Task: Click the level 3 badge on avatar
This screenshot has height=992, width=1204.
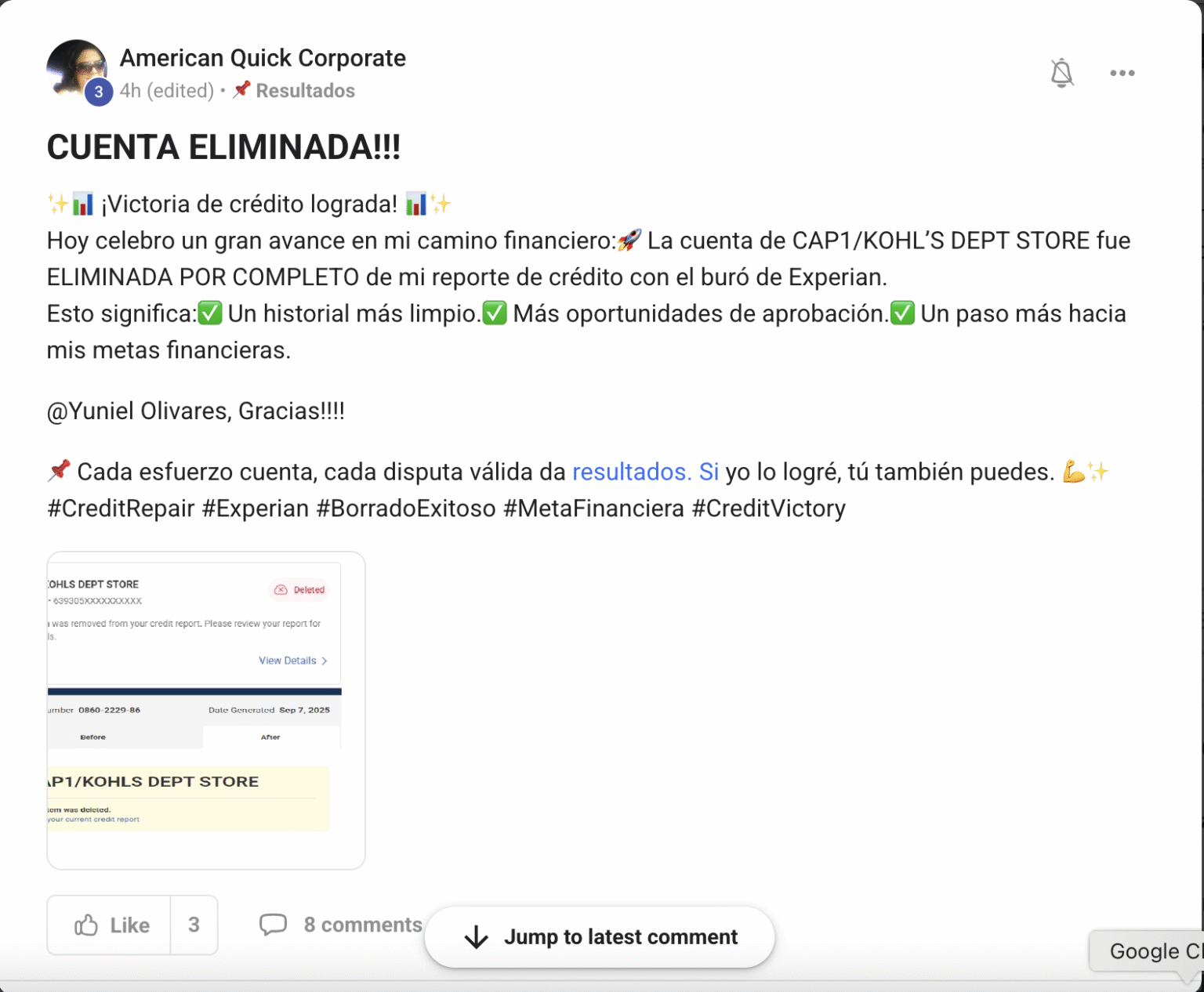Action: tap(99, 92)
